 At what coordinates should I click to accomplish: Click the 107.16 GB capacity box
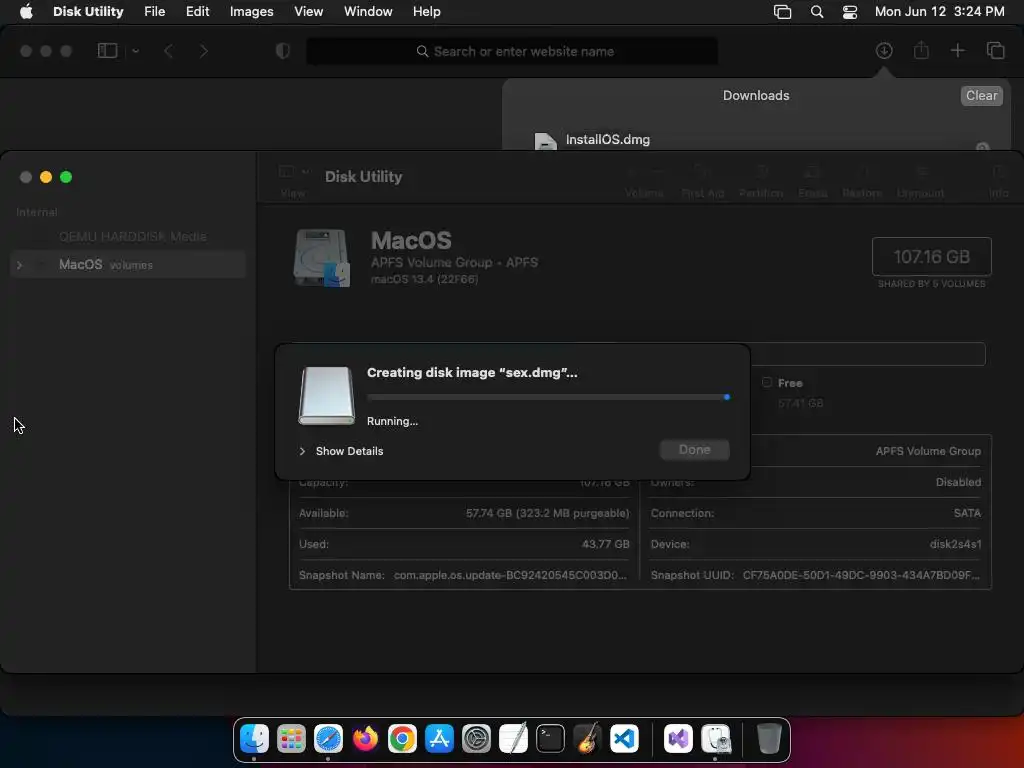931,257
